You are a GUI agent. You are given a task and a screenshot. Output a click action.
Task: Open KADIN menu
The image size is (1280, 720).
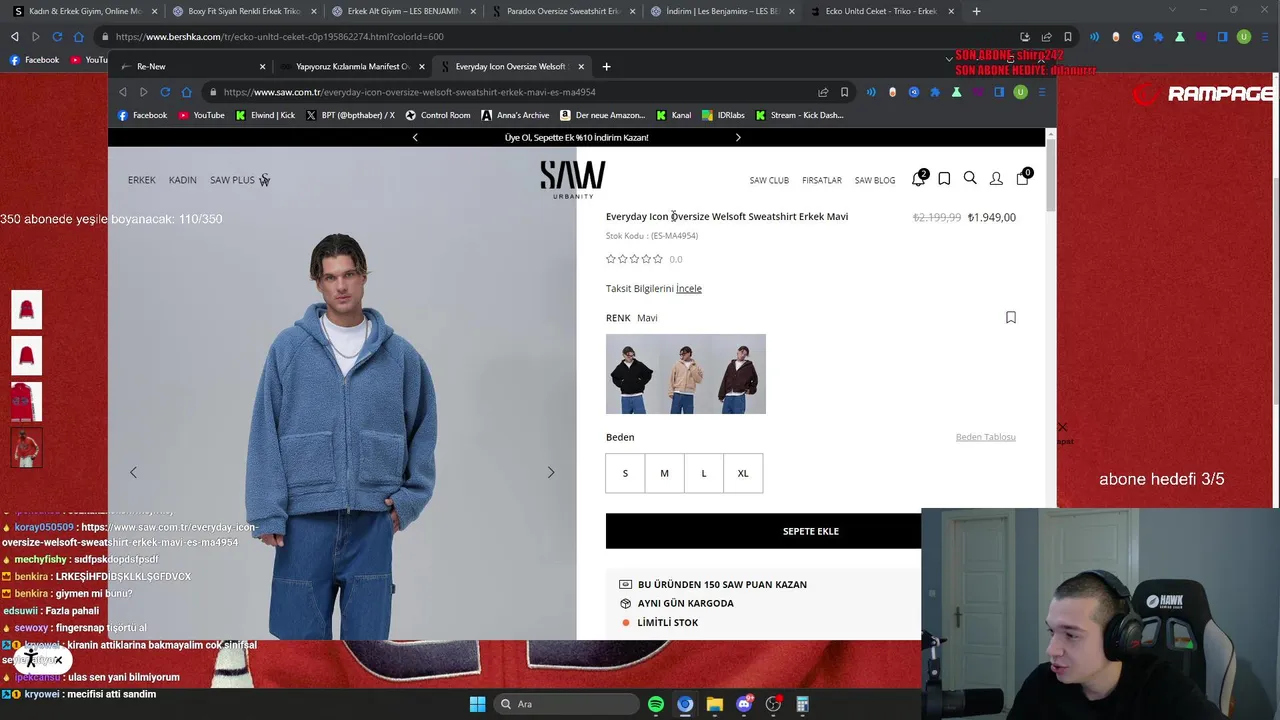click(183, 180)
